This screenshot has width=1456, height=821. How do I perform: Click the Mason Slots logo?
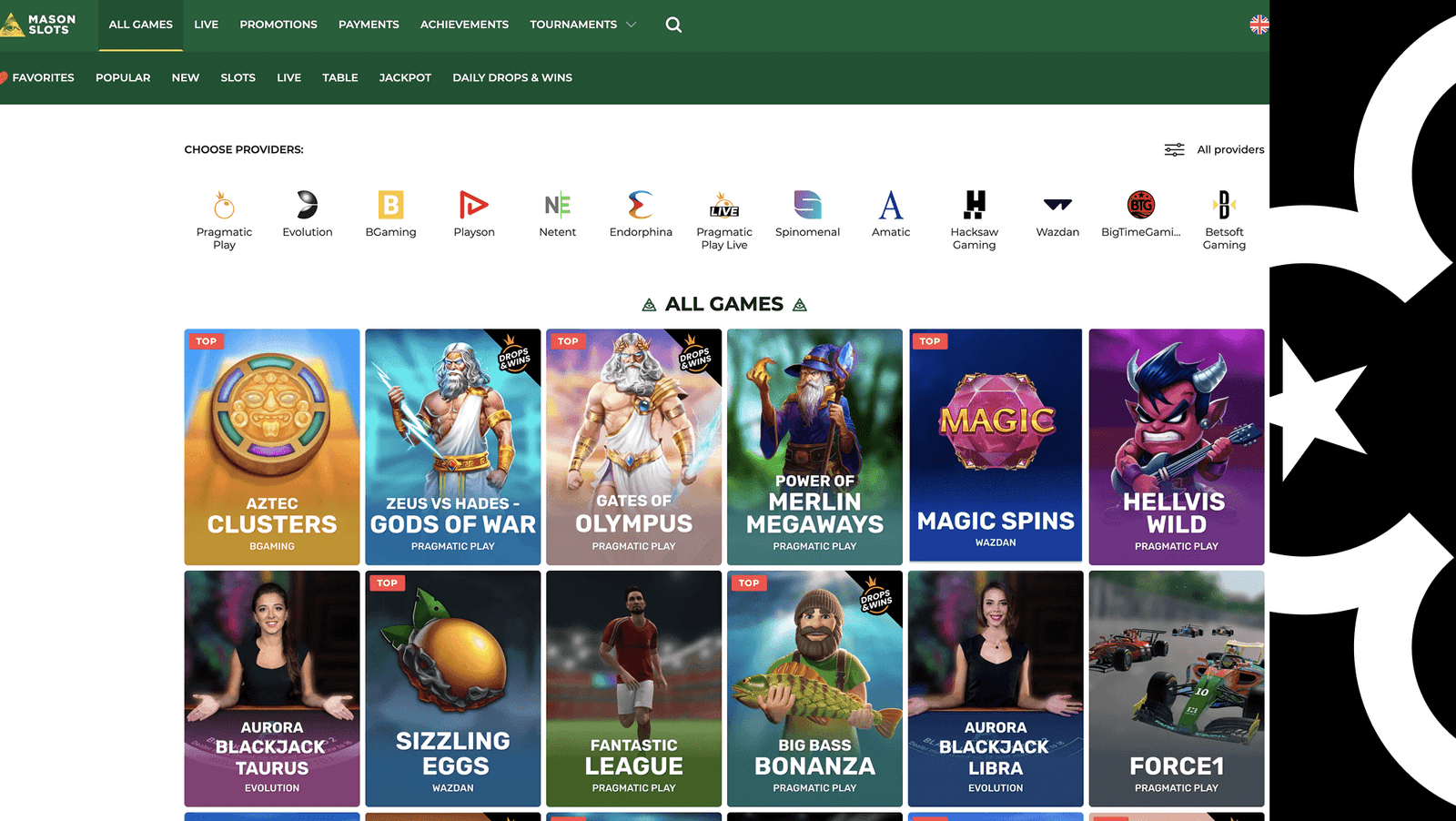point(39,25)
